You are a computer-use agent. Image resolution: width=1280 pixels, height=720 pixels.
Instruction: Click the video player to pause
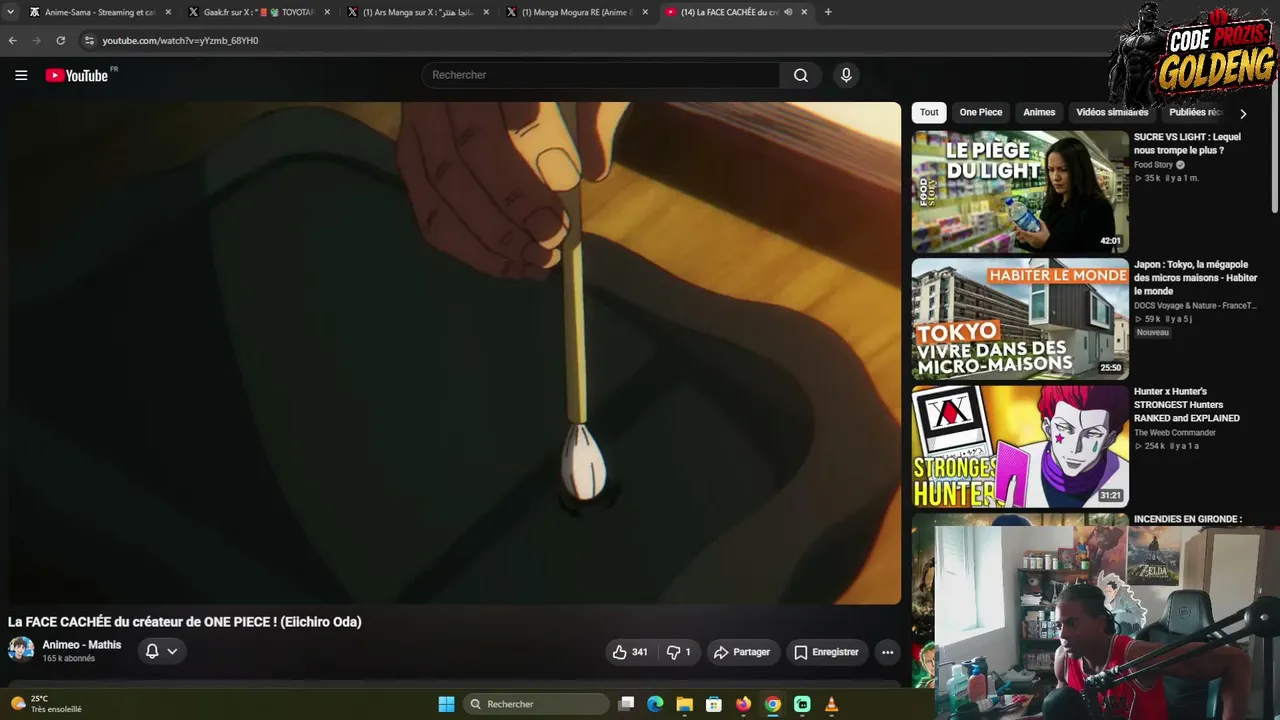tap(455, 353)
